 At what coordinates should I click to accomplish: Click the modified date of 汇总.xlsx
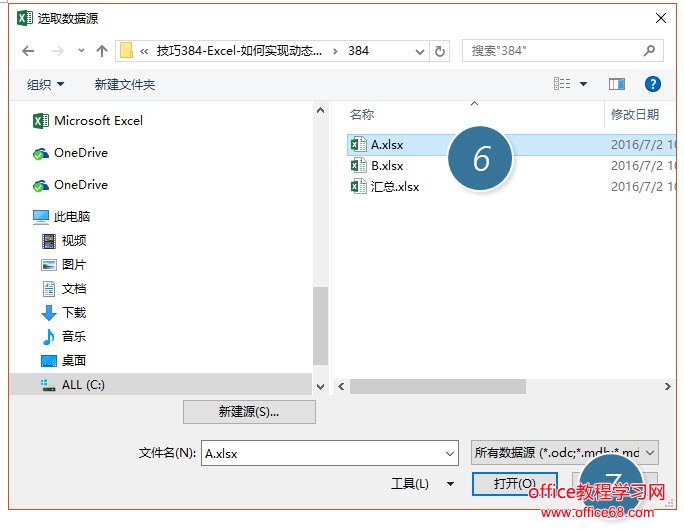[643, 187]
